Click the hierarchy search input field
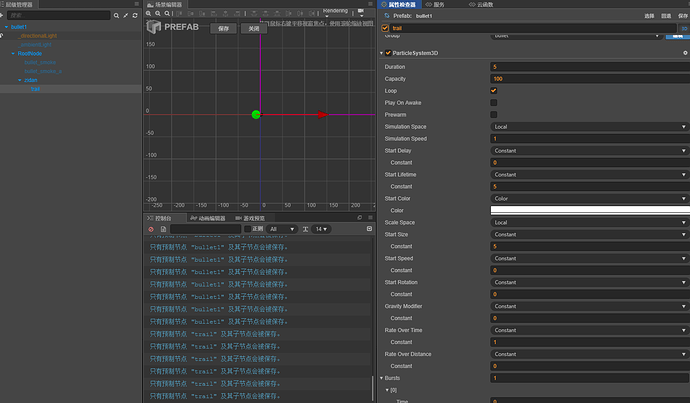The height and width of the screenshot is (403, 690). pos(59,15)
